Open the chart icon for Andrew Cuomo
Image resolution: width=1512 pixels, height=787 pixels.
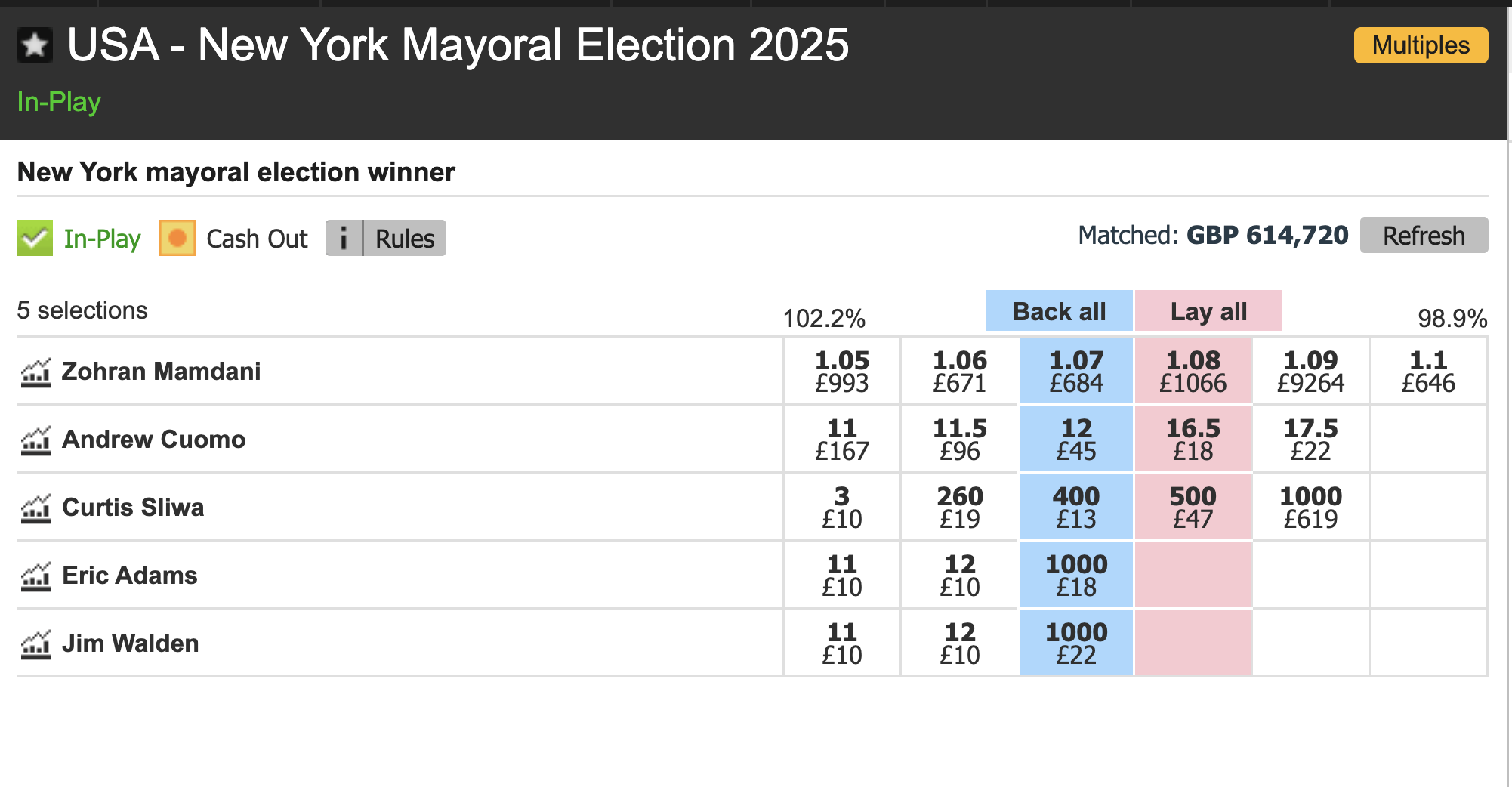35,440
